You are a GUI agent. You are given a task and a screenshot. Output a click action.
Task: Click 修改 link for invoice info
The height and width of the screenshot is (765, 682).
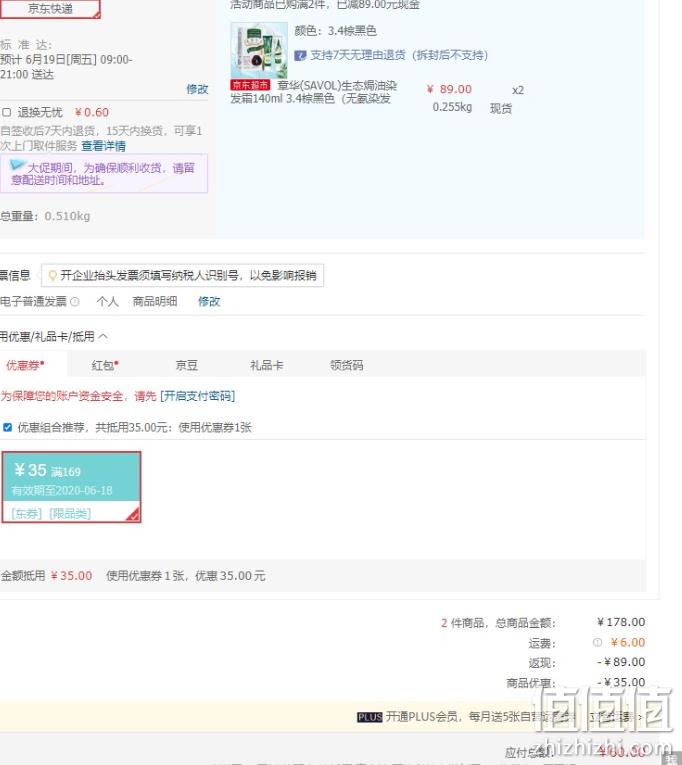(209, 302)
